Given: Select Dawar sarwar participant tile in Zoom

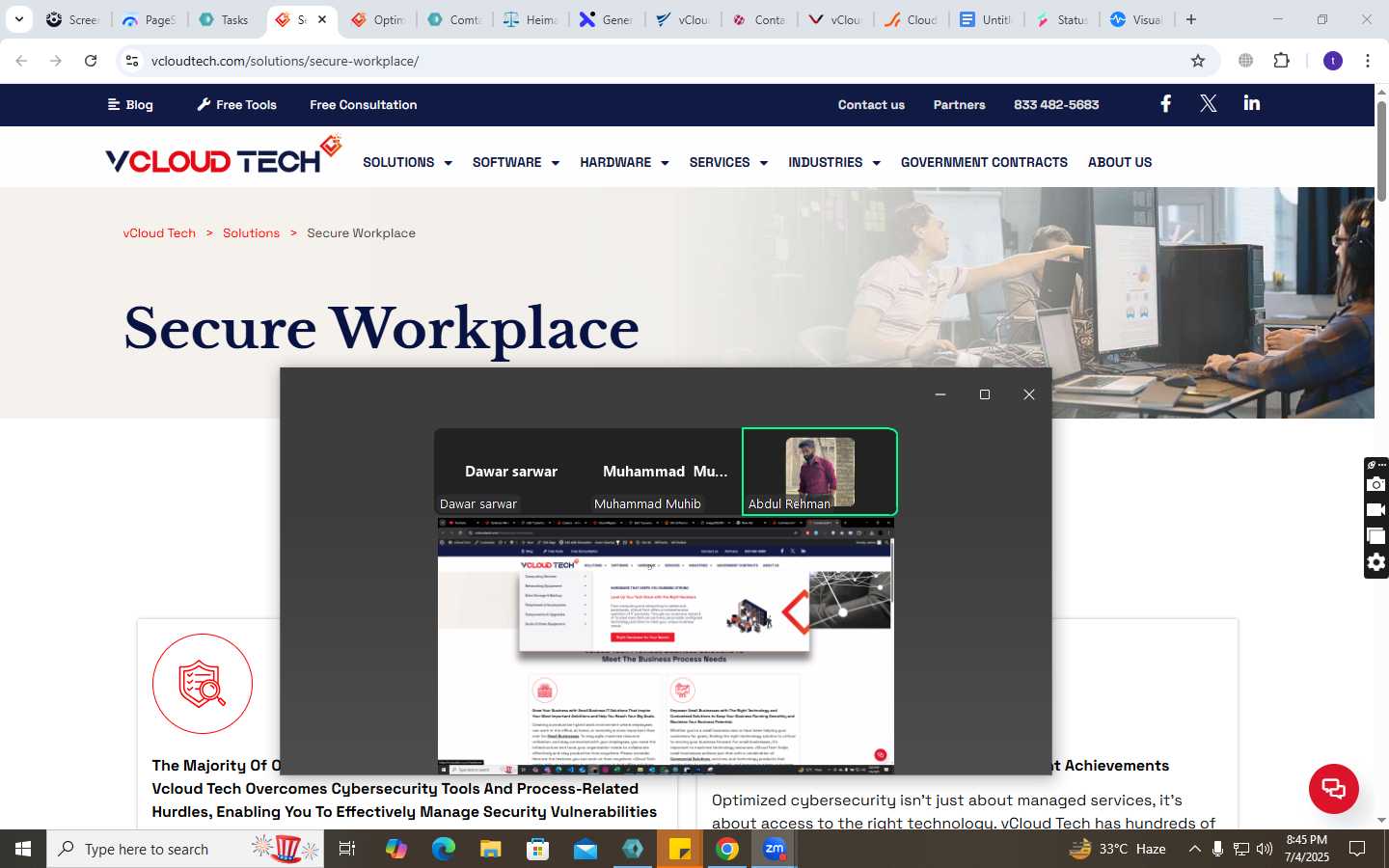Looking at the screenshot, I should tap(511, 472).
